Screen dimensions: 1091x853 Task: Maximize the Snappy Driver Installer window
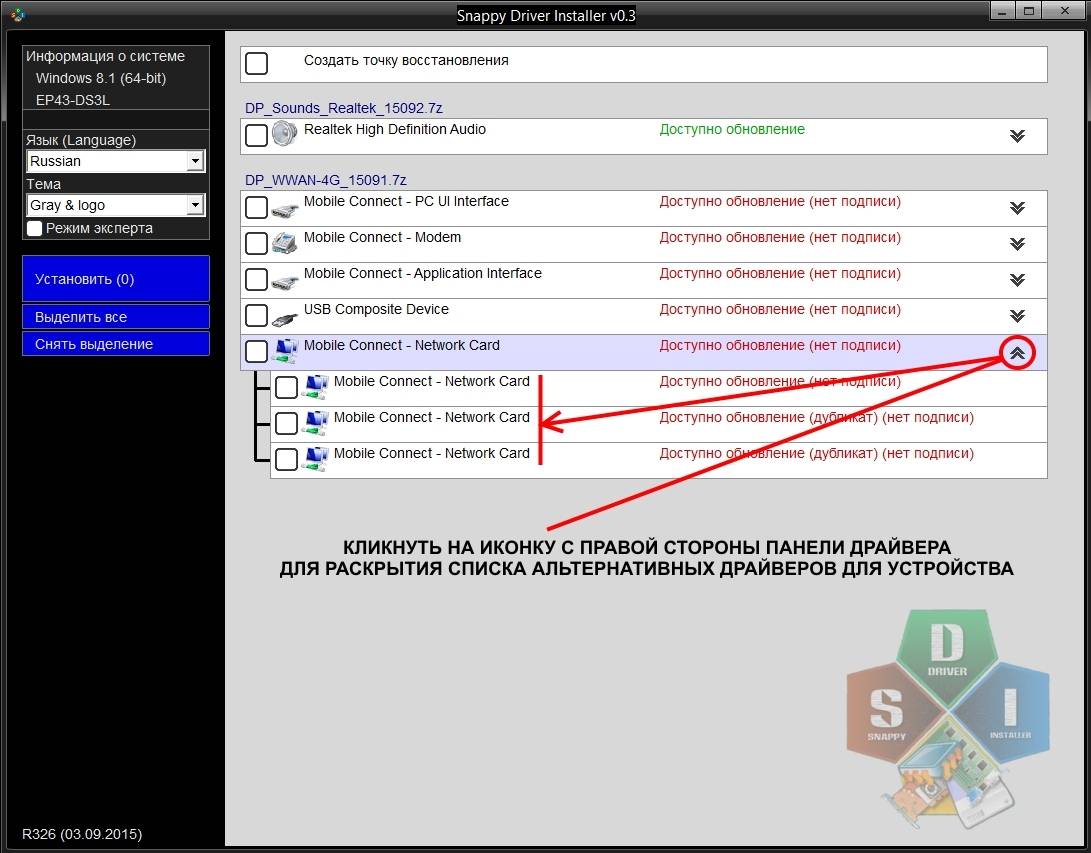(x=1028, y=11)
